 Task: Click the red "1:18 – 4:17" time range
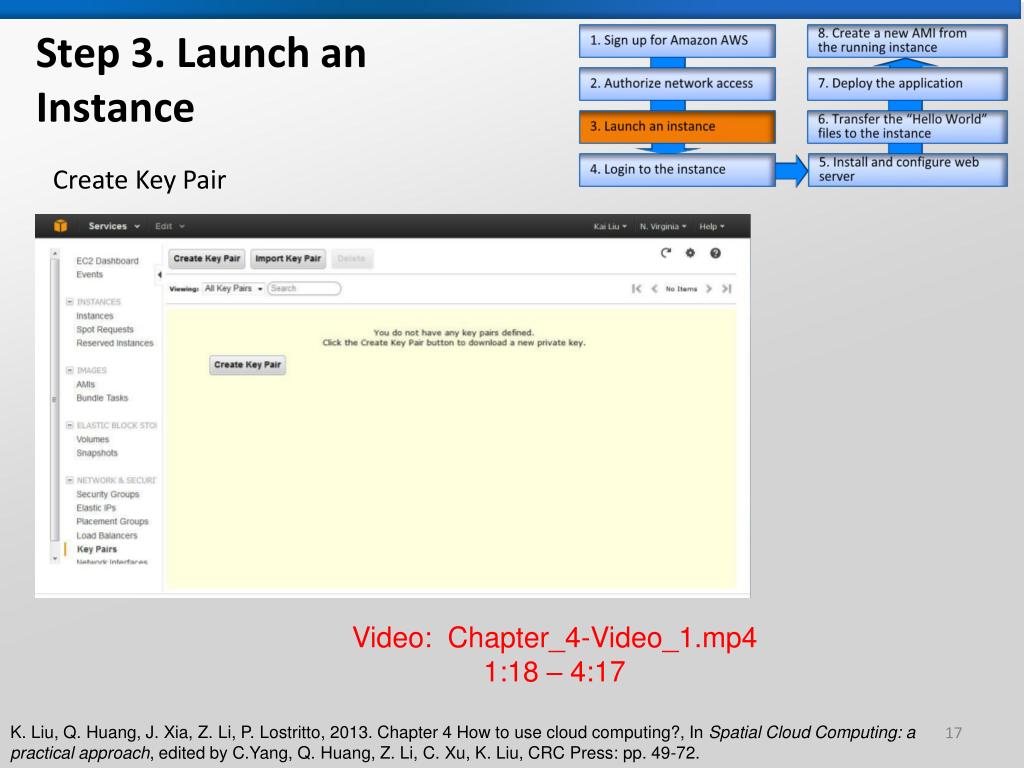[554, 672]
